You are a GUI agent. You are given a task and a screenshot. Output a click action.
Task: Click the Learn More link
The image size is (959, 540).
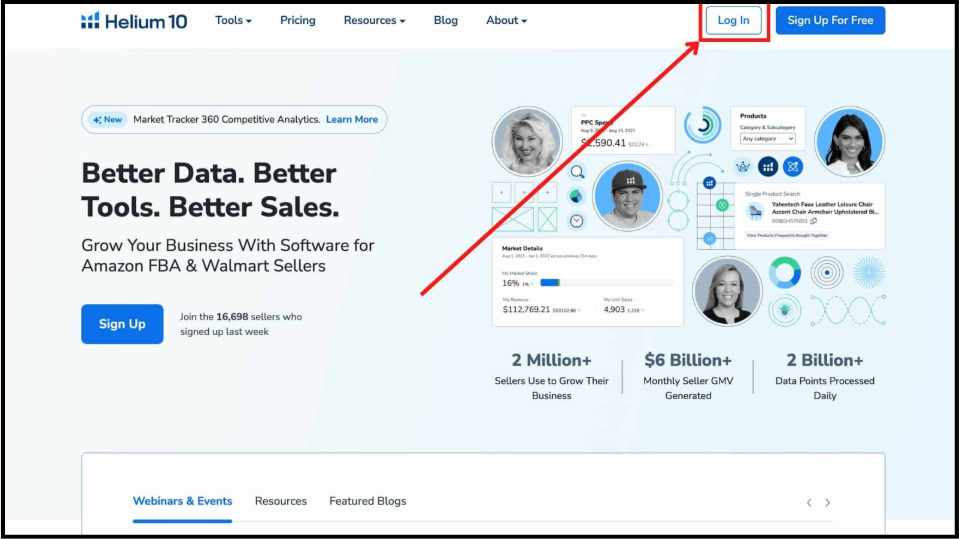click(x=352, y=120)
